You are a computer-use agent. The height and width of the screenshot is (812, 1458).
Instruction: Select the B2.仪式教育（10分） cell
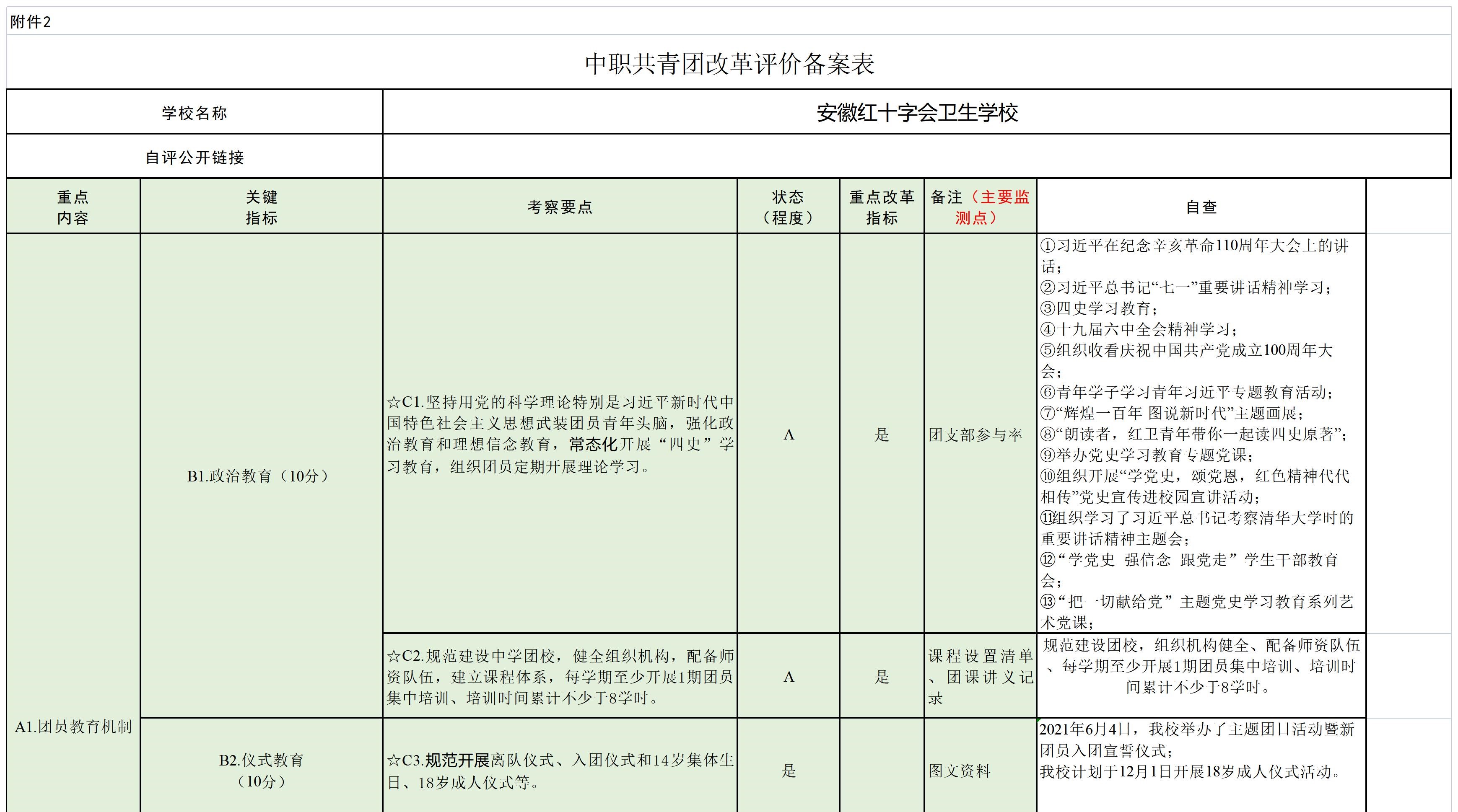tap(261, 770)
